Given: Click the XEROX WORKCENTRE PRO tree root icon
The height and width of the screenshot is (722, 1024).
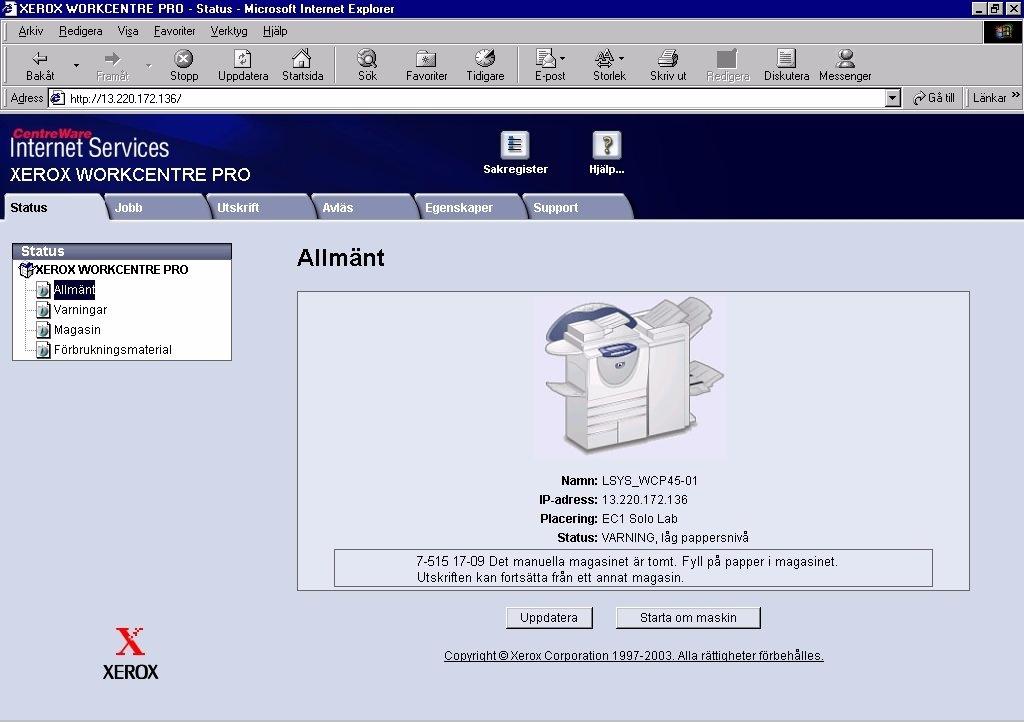Looking at the screenshot, I should point(26,270).
